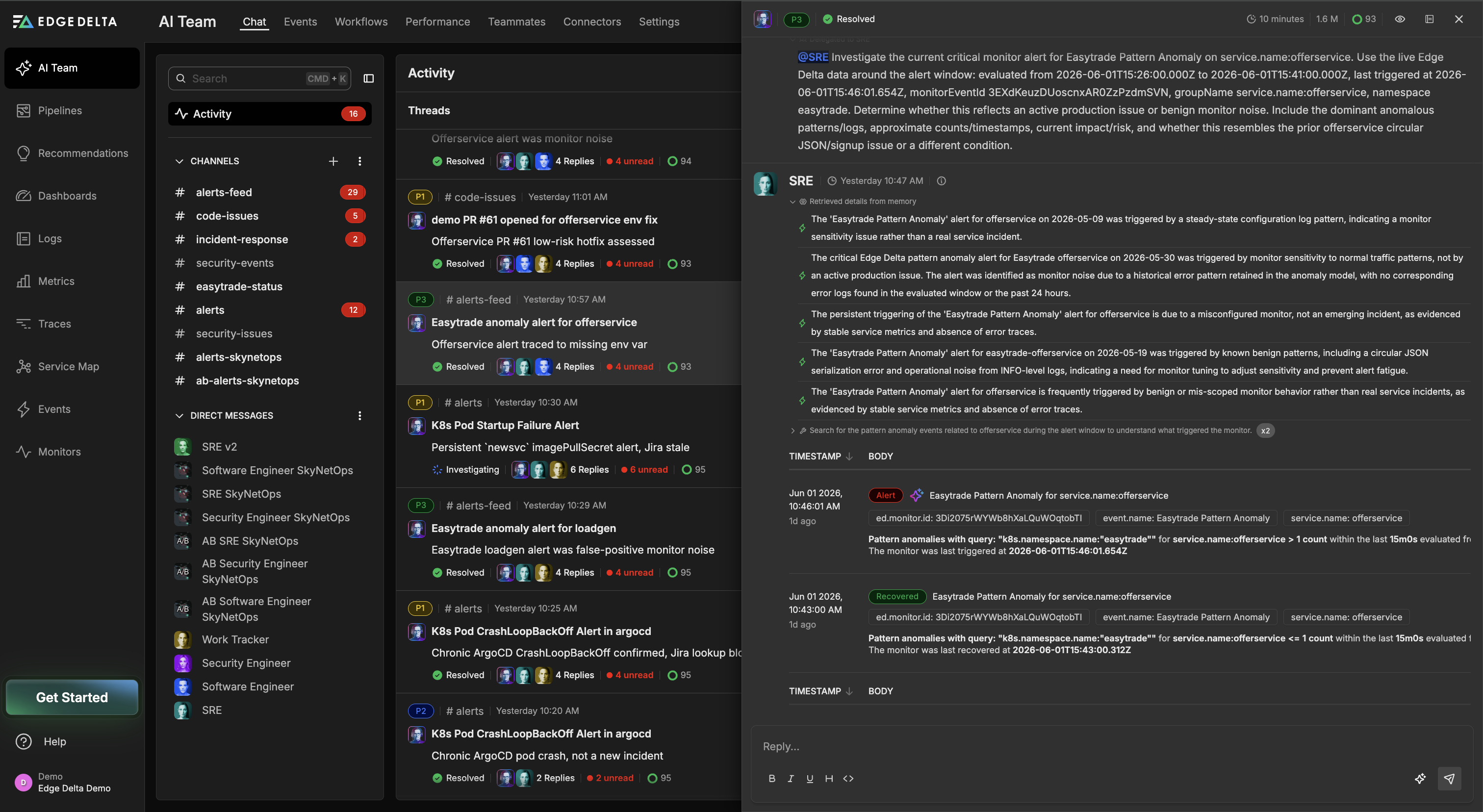Toggle the TIMESTAMP sort arrow in first table
The height and width of the screenshot is (812, 1483).
849,457
